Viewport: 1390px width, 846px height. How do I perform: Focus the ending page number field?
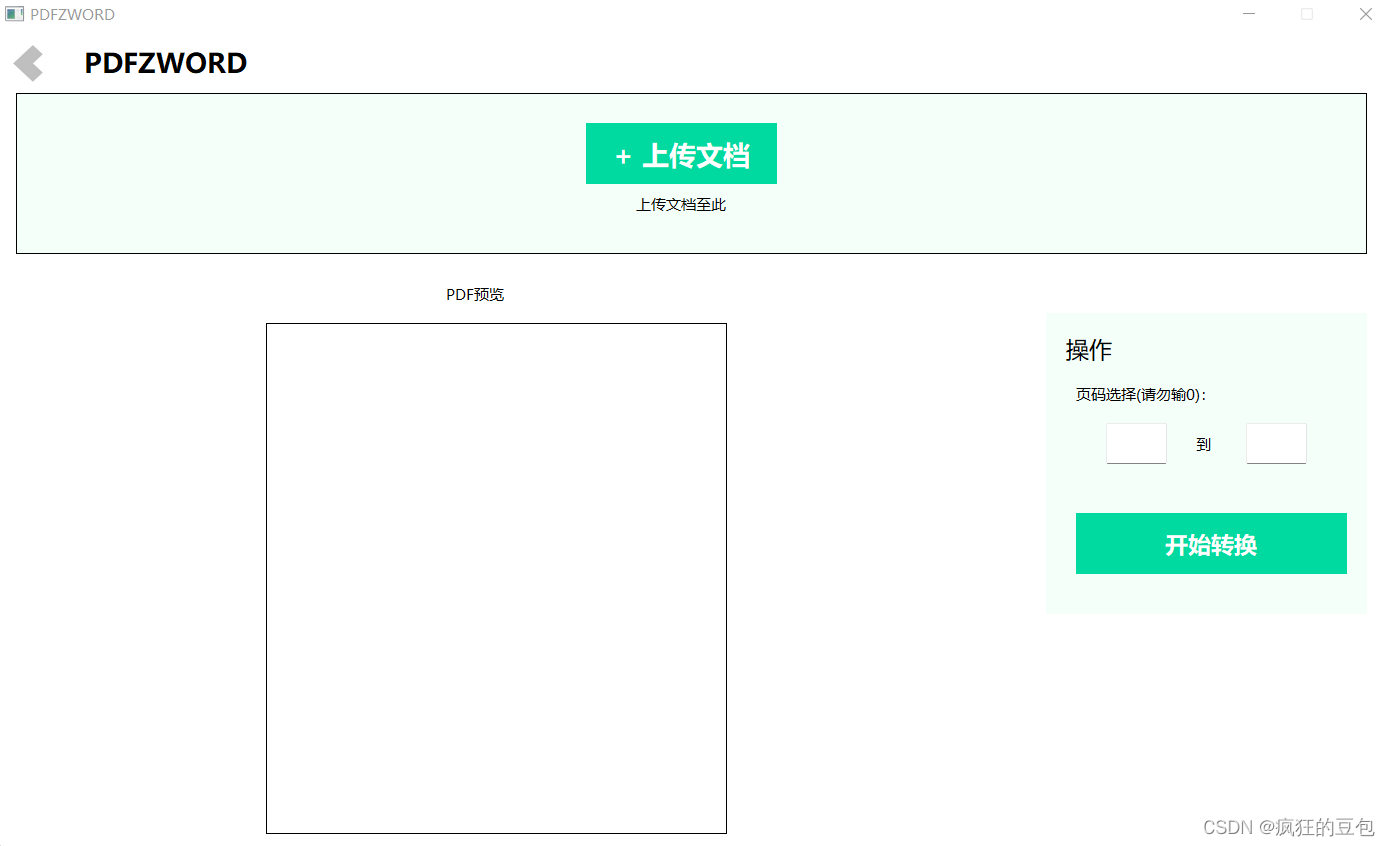coord(1276,443)
